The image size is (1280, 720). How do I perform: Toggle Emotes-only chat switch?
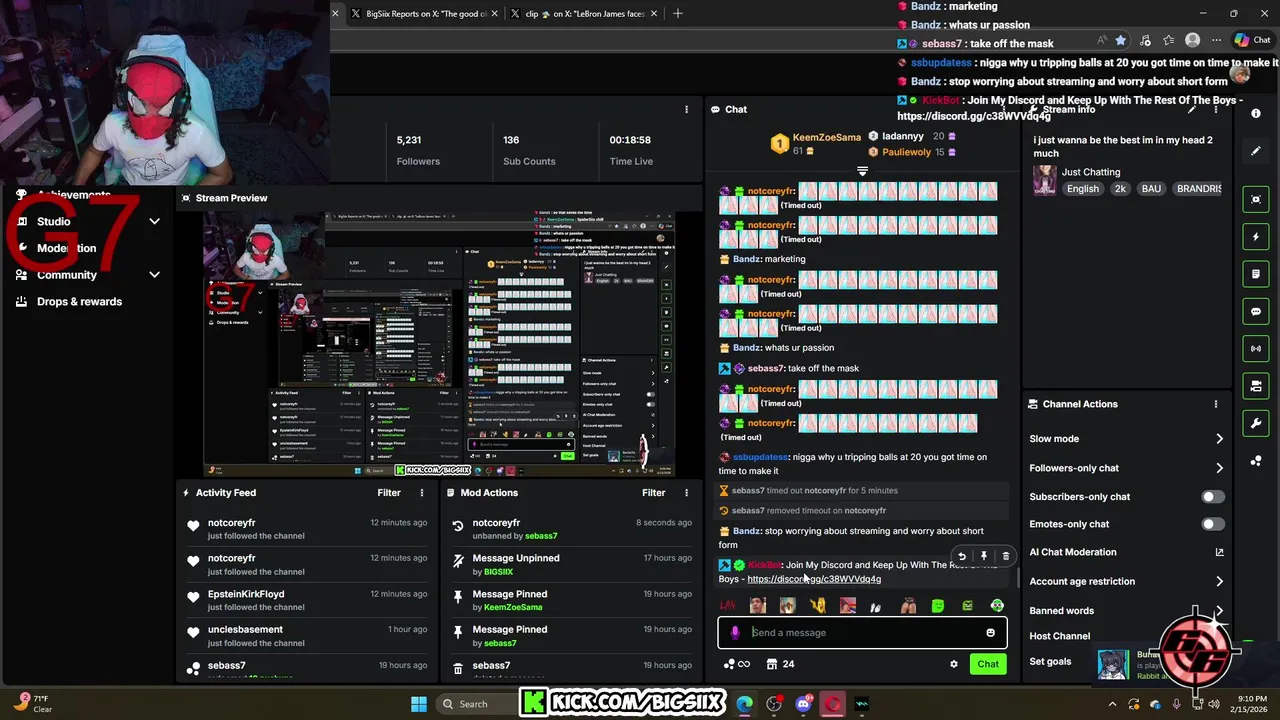[x=1212, y=524]
